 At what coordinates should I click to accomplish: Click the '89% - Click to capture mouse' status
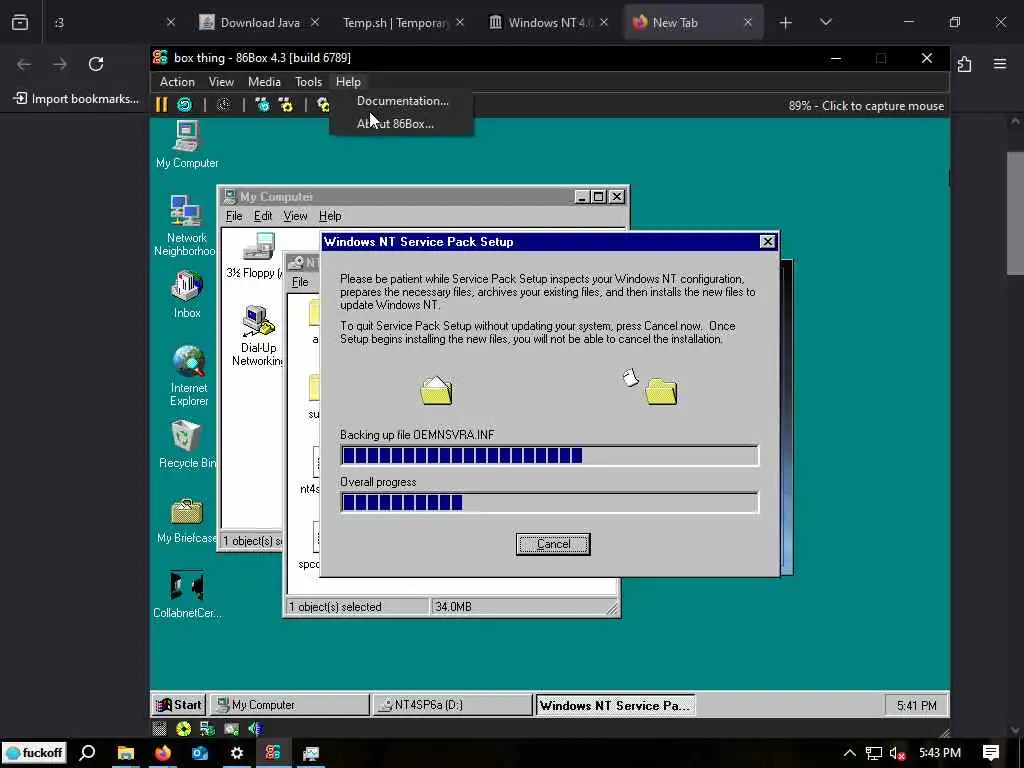[x=866, y=106]
